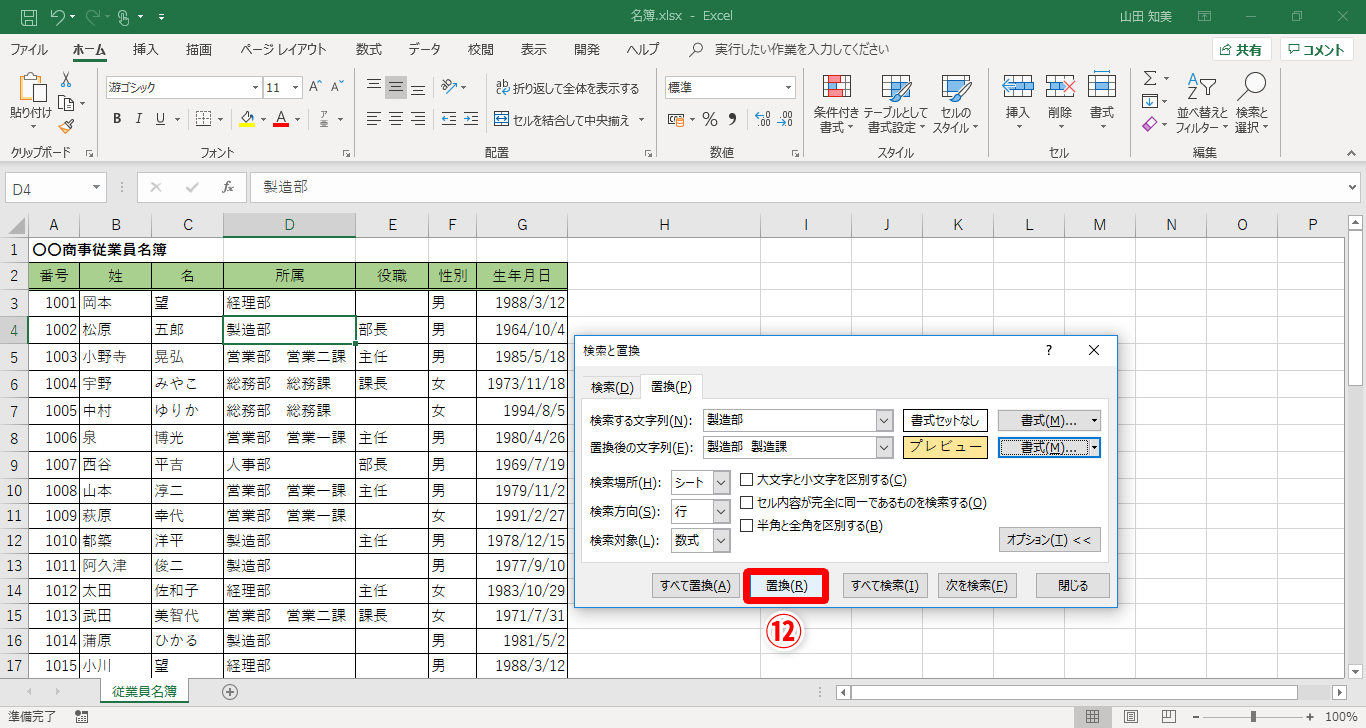The image size is (1366, 728).
Task: Click the すべて検索(I) button
Action: pos(885,585)
